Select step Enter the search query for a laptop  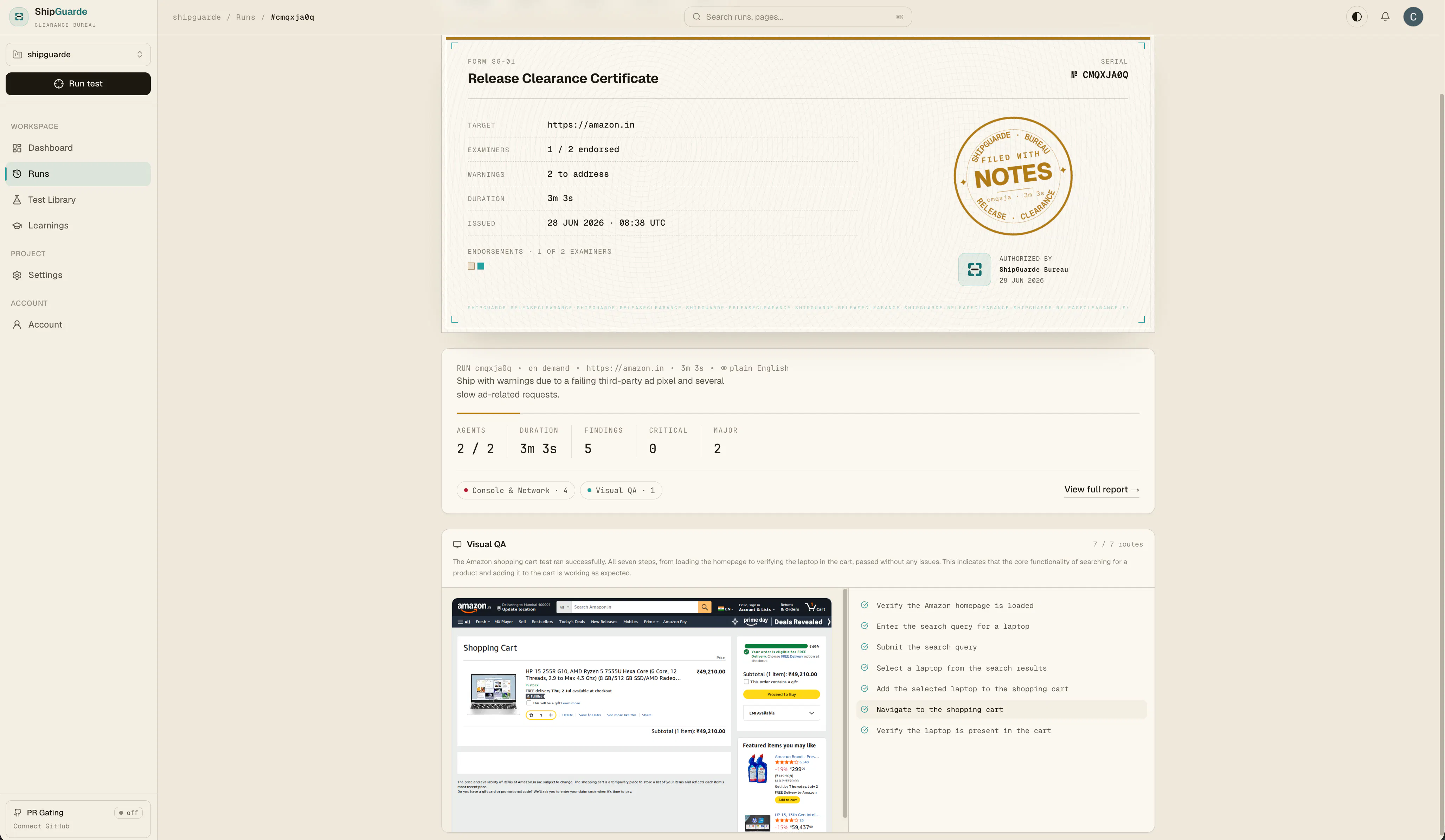(x=1001, y=626)
